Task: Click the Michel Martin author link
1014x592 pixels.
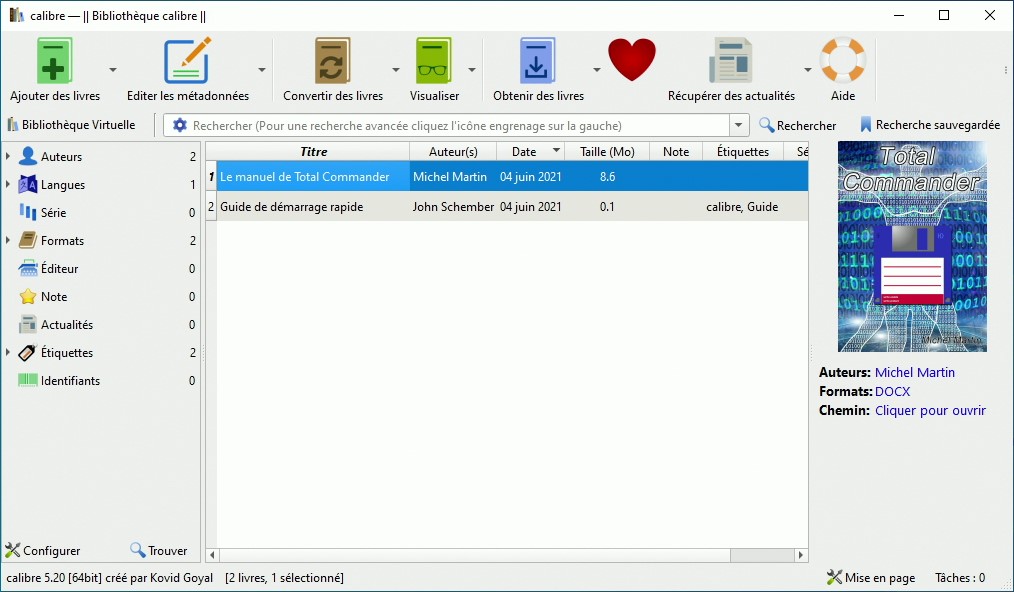Action: (914, 372)
